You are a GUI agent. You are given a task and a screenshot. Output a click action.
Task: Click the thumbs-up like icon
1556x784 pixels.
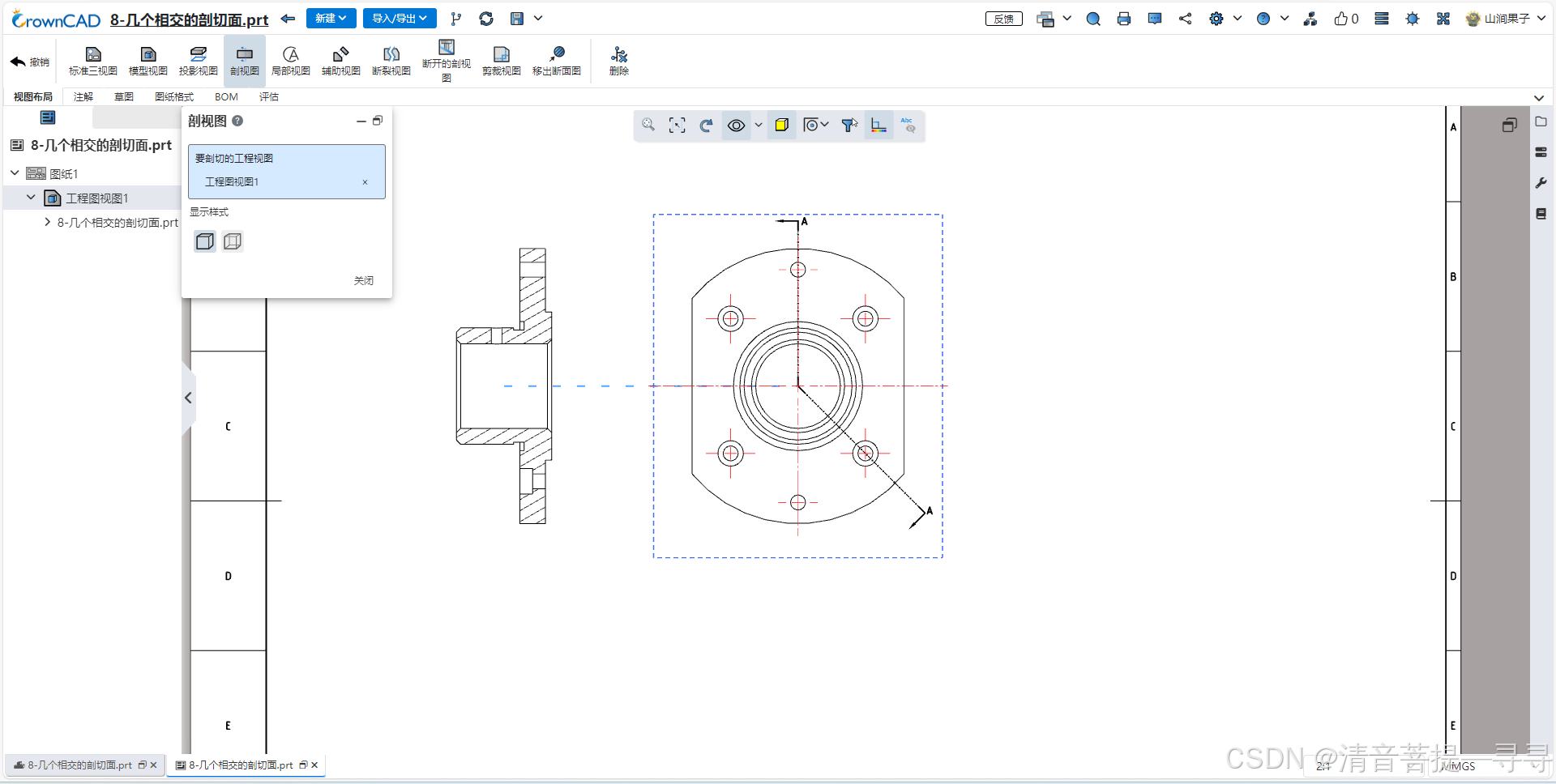(x=1341, y=19)
